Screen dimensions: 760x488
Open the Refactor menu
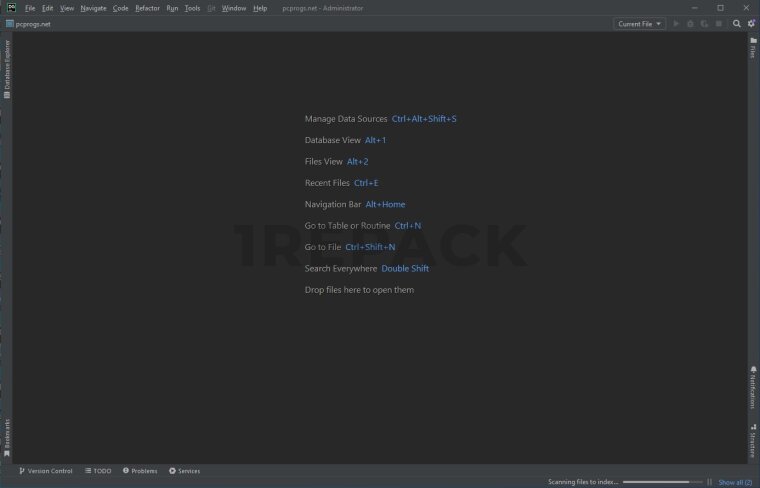click(147, 8)
